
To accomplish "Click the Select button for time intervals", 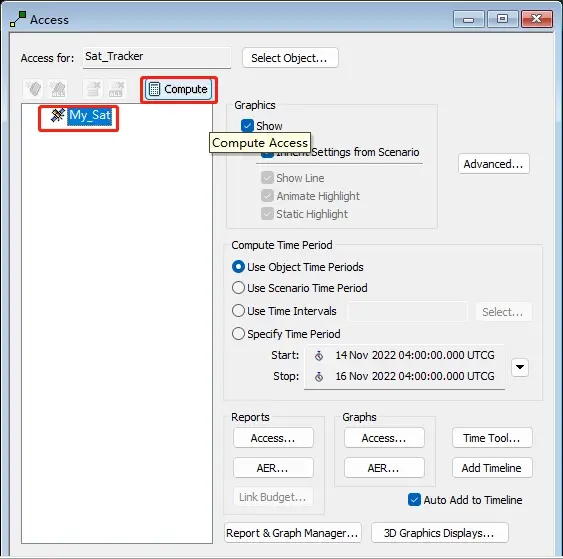I will point(503,312).
